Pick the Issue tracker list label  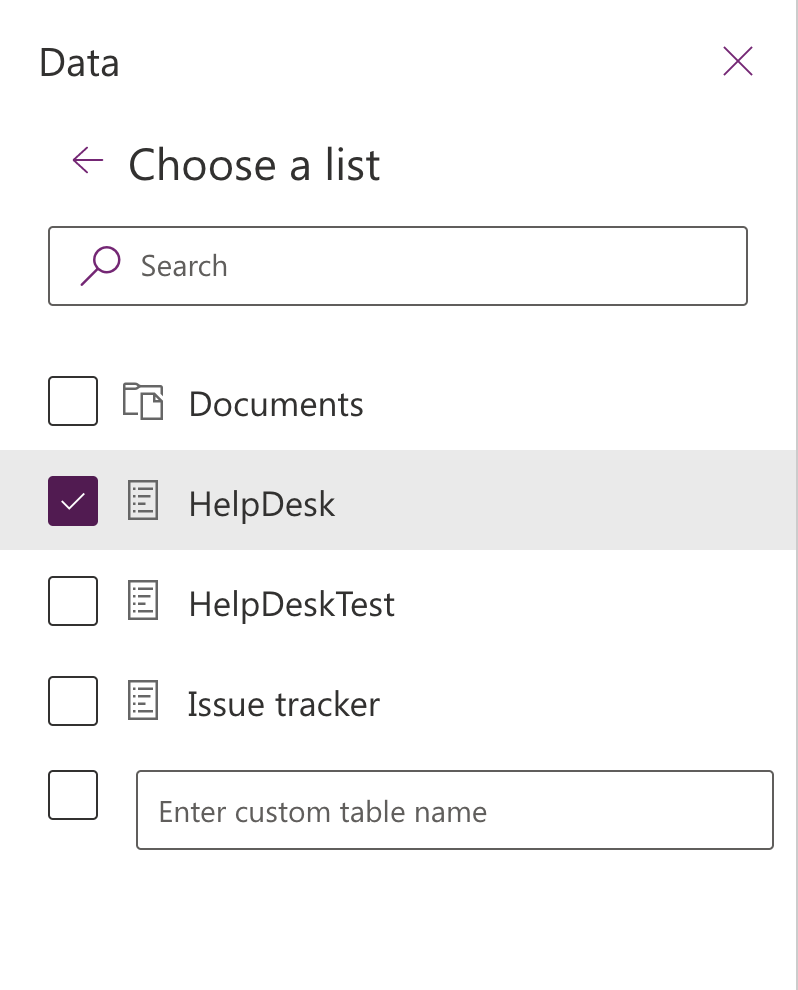click(284, 704)
